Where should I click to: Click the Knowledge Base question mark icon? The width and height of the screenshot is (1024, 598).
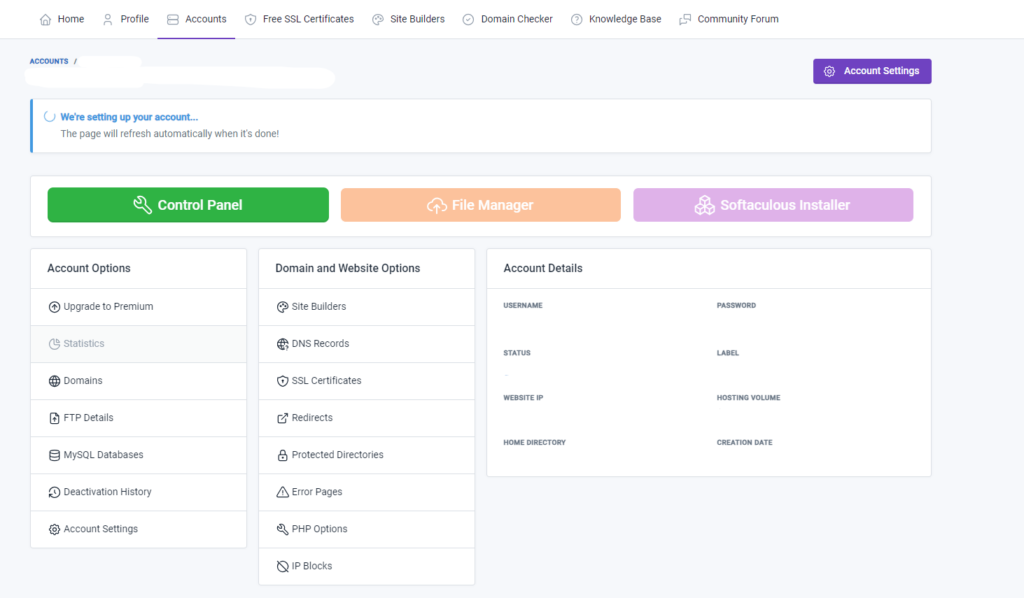pos(577,20)
